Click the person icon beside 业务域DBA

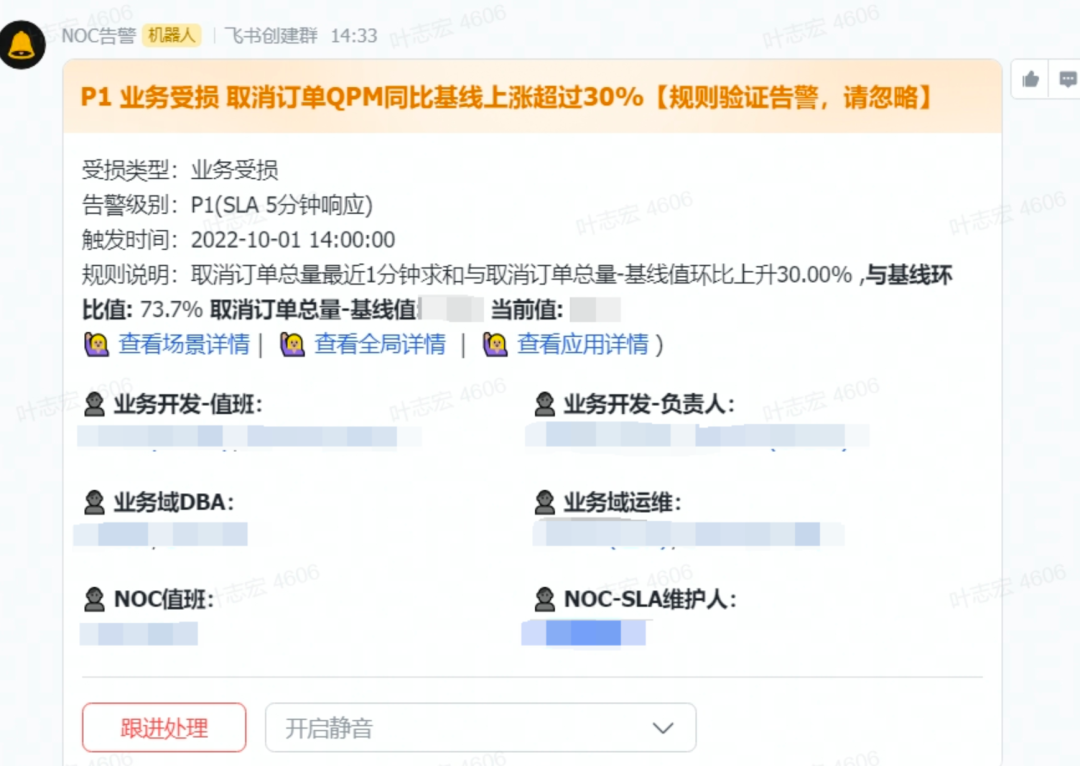click(x=95, y=502)
